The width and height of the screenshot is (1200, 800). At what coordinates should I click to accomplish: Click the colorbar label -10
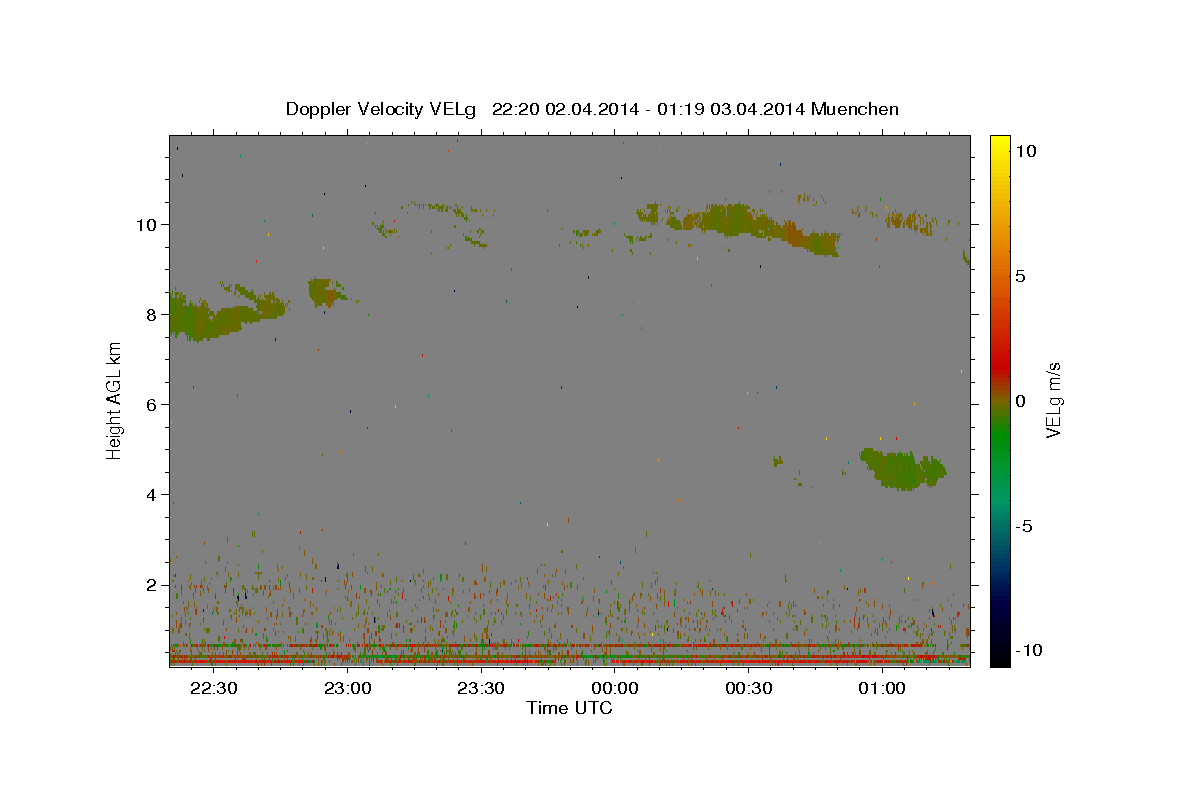point(1027,650)
